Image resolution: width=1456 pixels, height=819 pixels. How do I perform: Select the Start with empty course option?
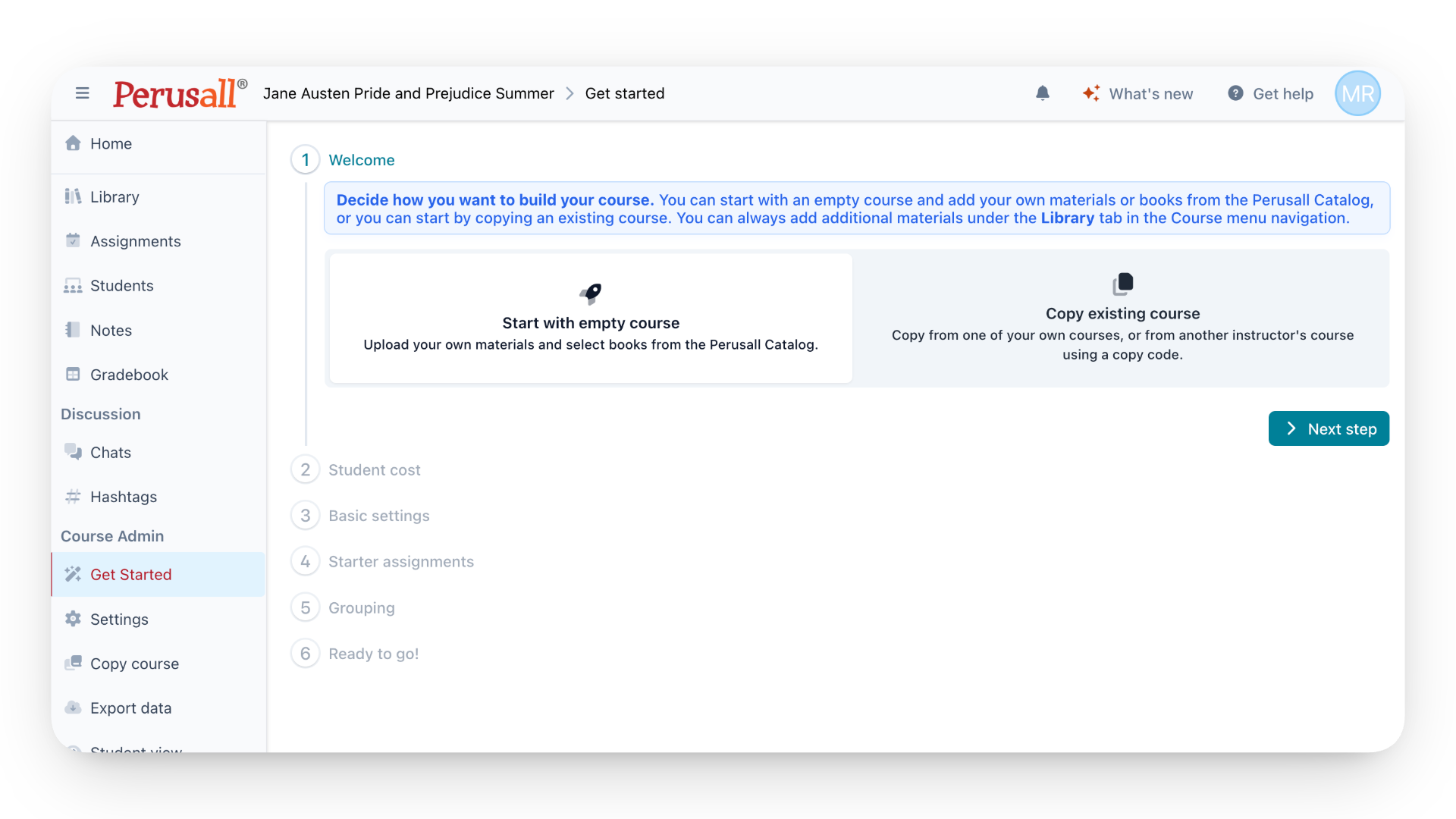[x=591, y=318]
